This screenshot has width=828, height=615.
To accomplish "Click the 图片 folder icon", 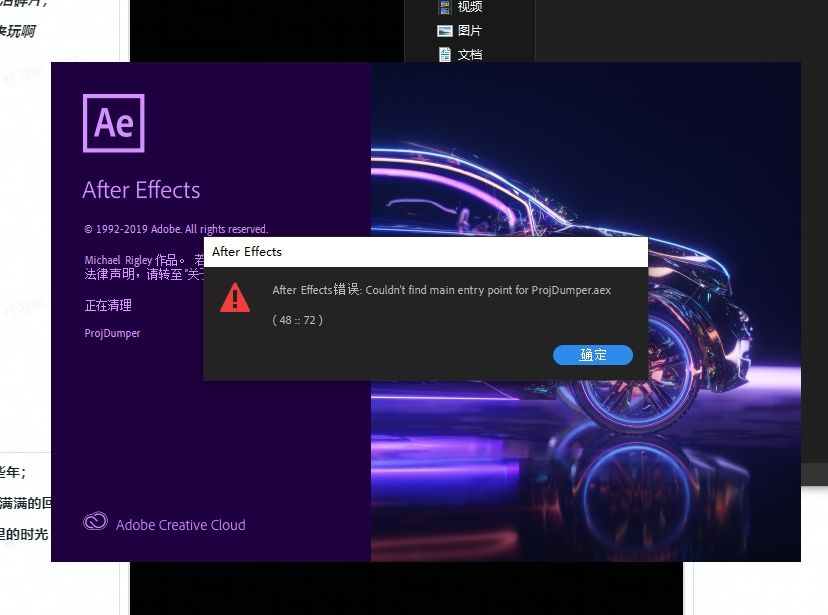I will coord(445,31).
